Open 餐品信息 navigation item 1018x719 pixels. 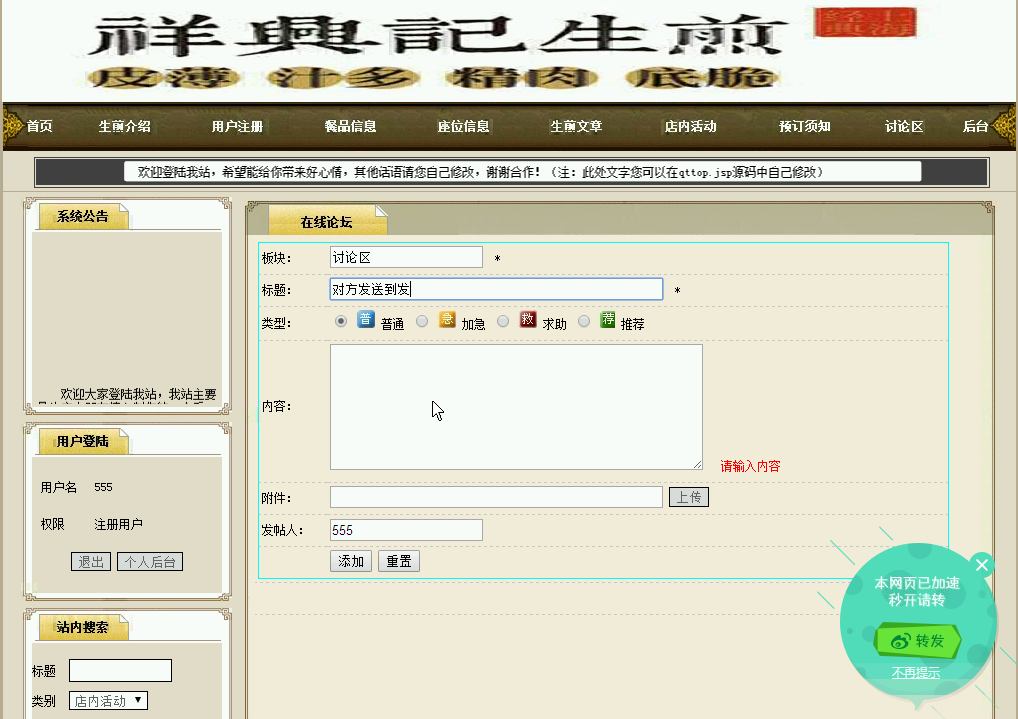coord(351,126)
